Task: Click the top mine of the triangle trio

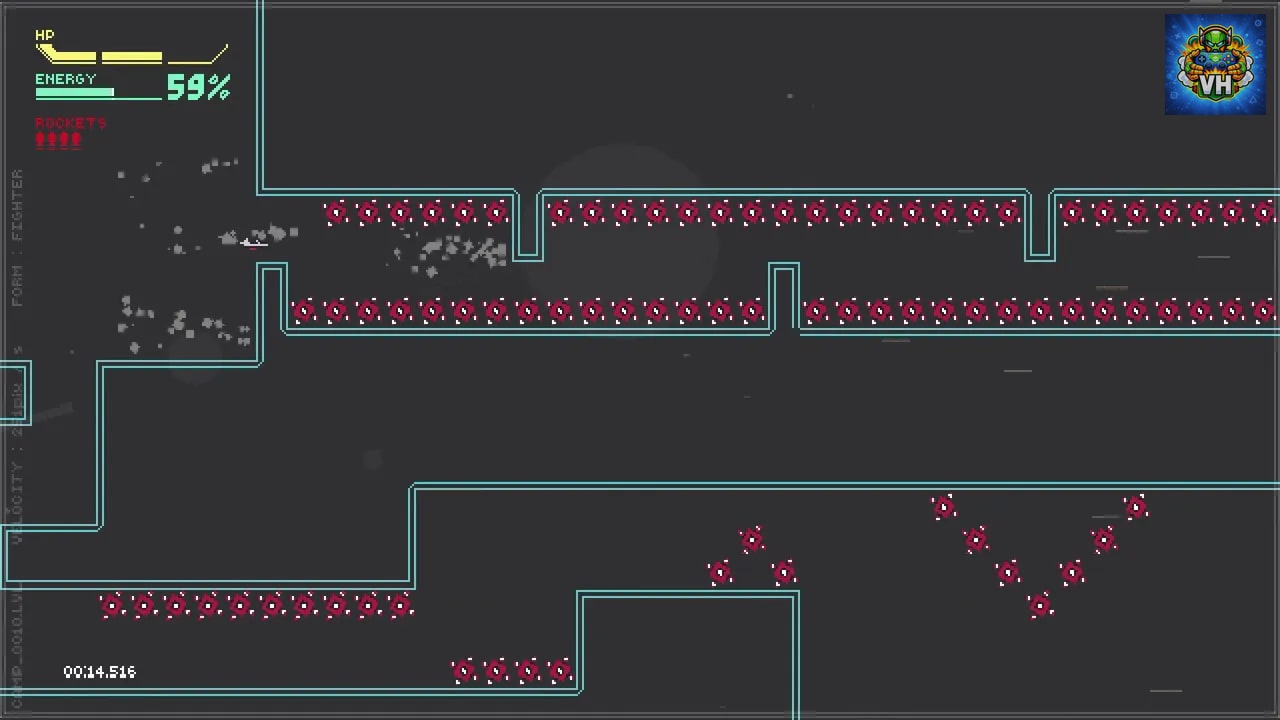Action: click(752, 540)
